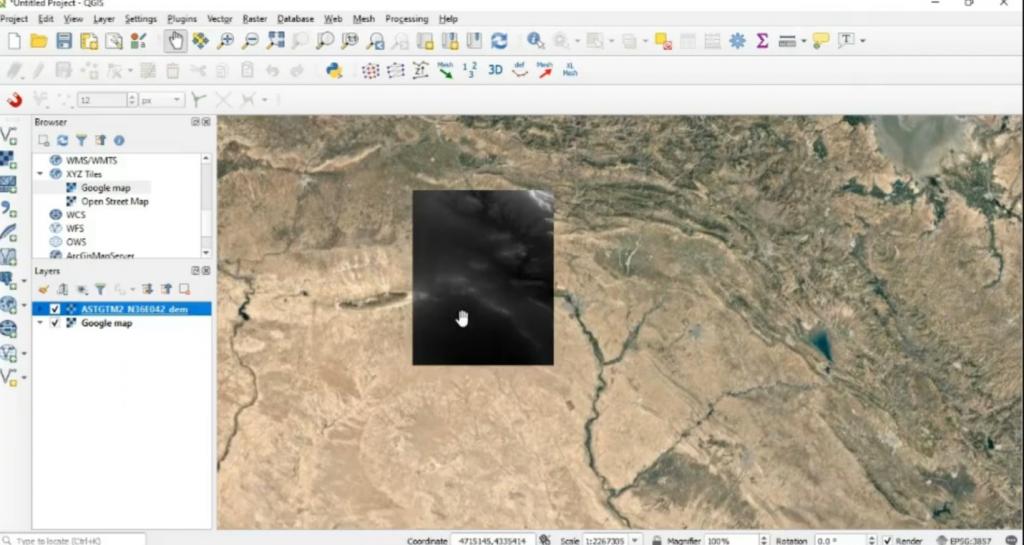Toggle the Google map layer visibility

tap(55, 323)
